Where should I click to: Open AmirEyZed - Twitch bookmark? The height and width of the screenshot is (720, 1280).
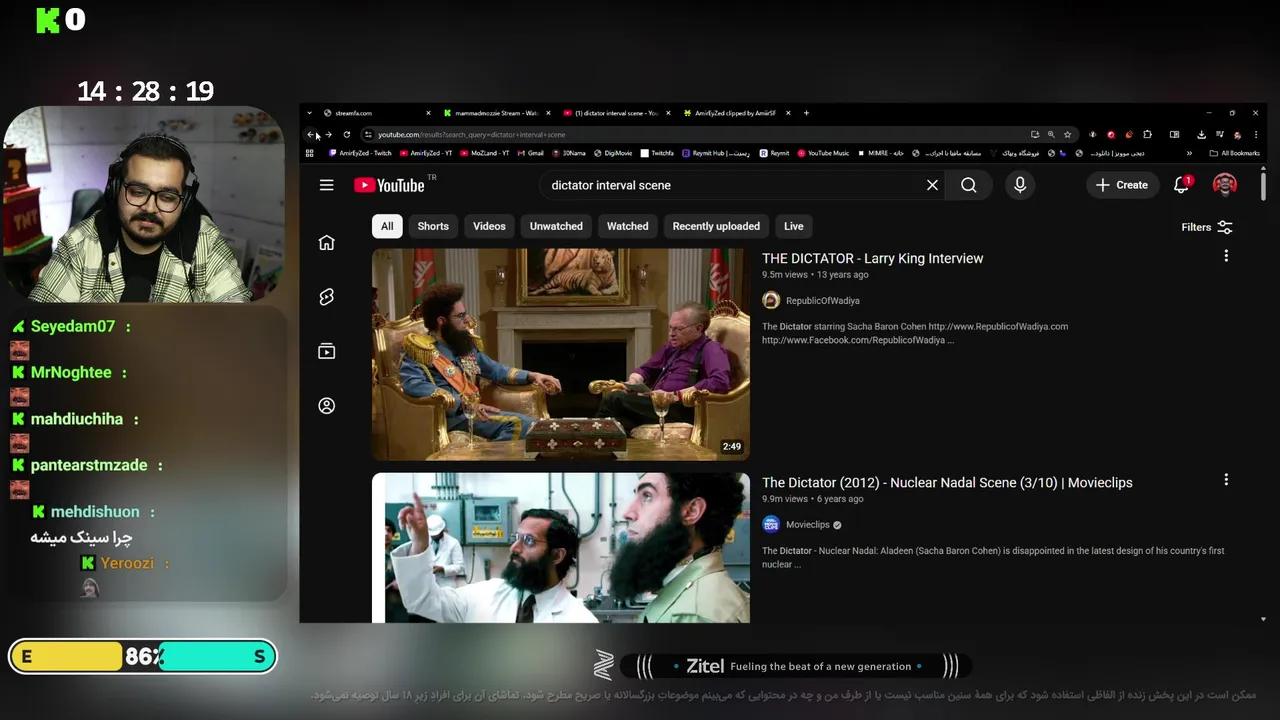coord(360,153)
